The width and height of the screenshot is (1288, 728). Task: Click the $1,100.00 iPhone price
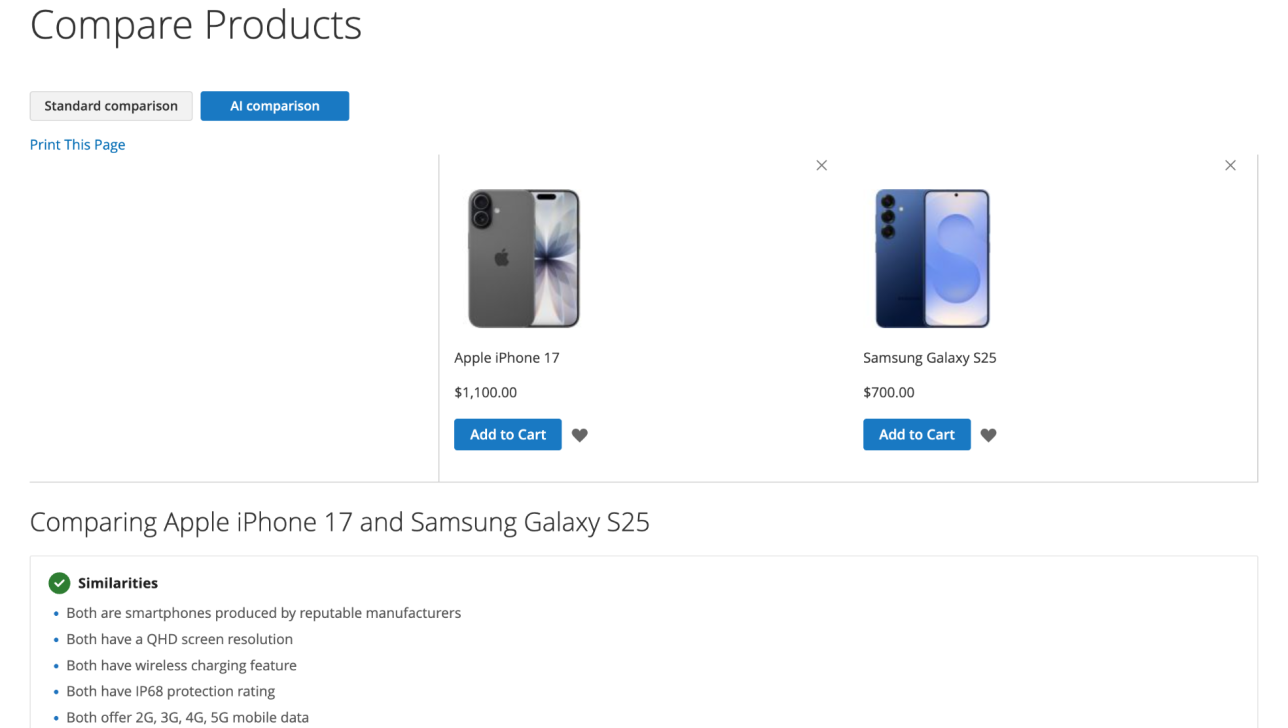[486, 393]
